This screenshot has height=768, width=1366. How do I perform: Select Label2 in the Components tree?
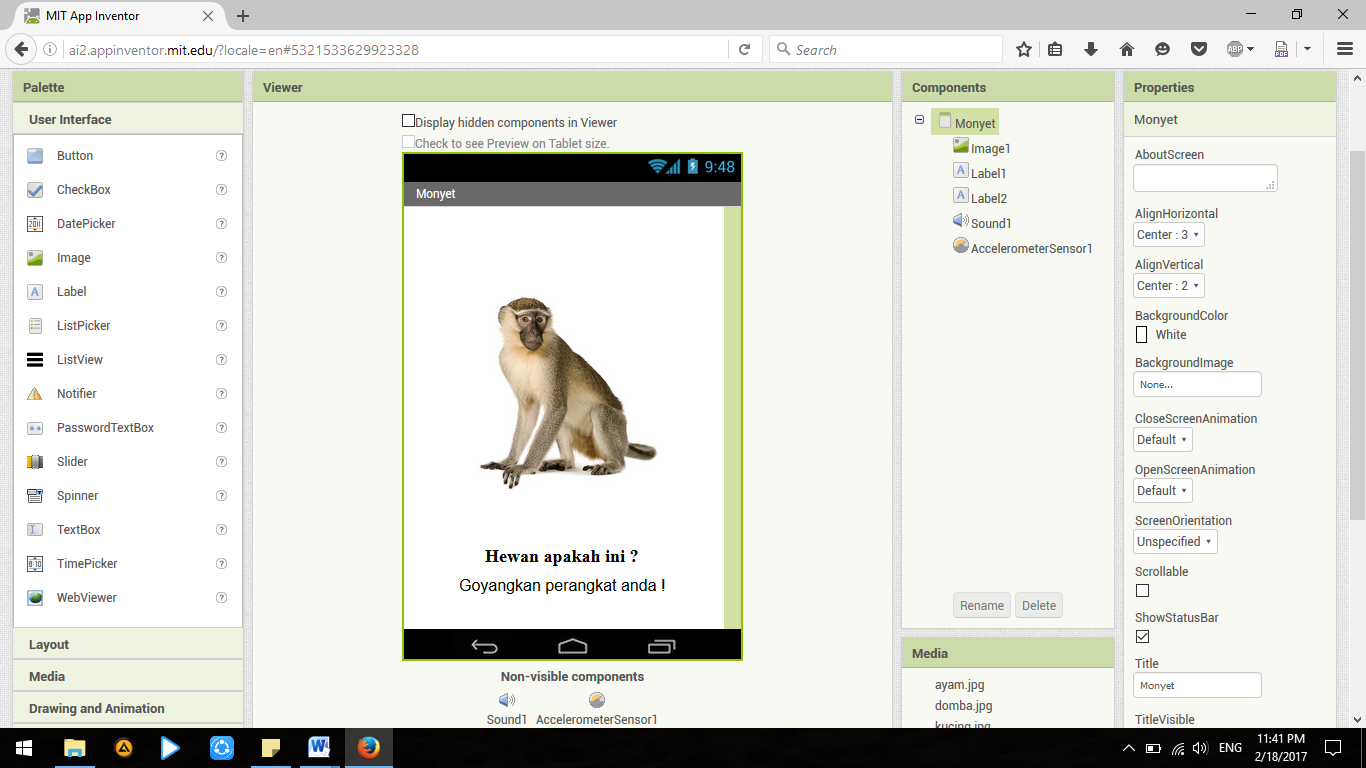(980, 198)
